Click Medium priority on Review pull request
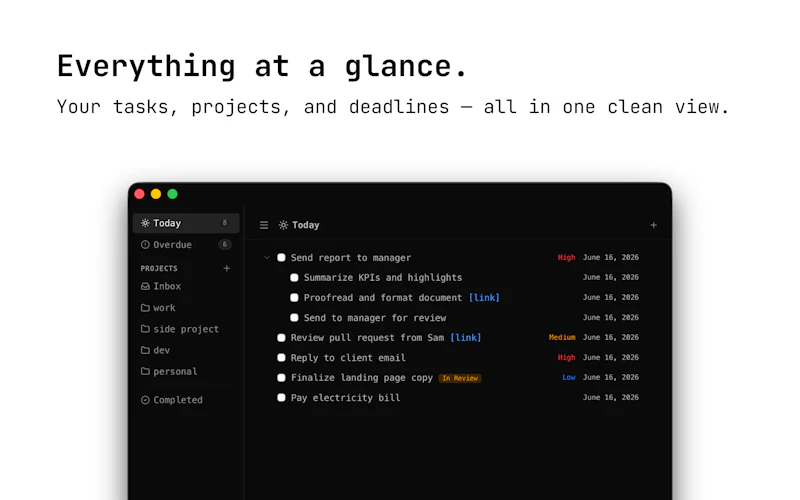The width and height of the screenshot is (800, 500). tap(562, 337)
